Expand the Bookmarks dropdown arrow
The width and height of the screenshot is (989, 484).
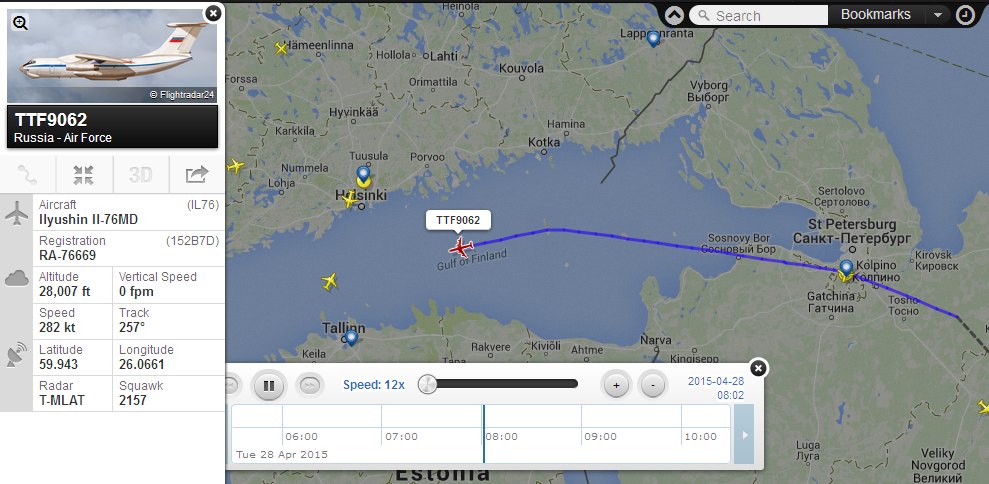(x=938, y=15)
